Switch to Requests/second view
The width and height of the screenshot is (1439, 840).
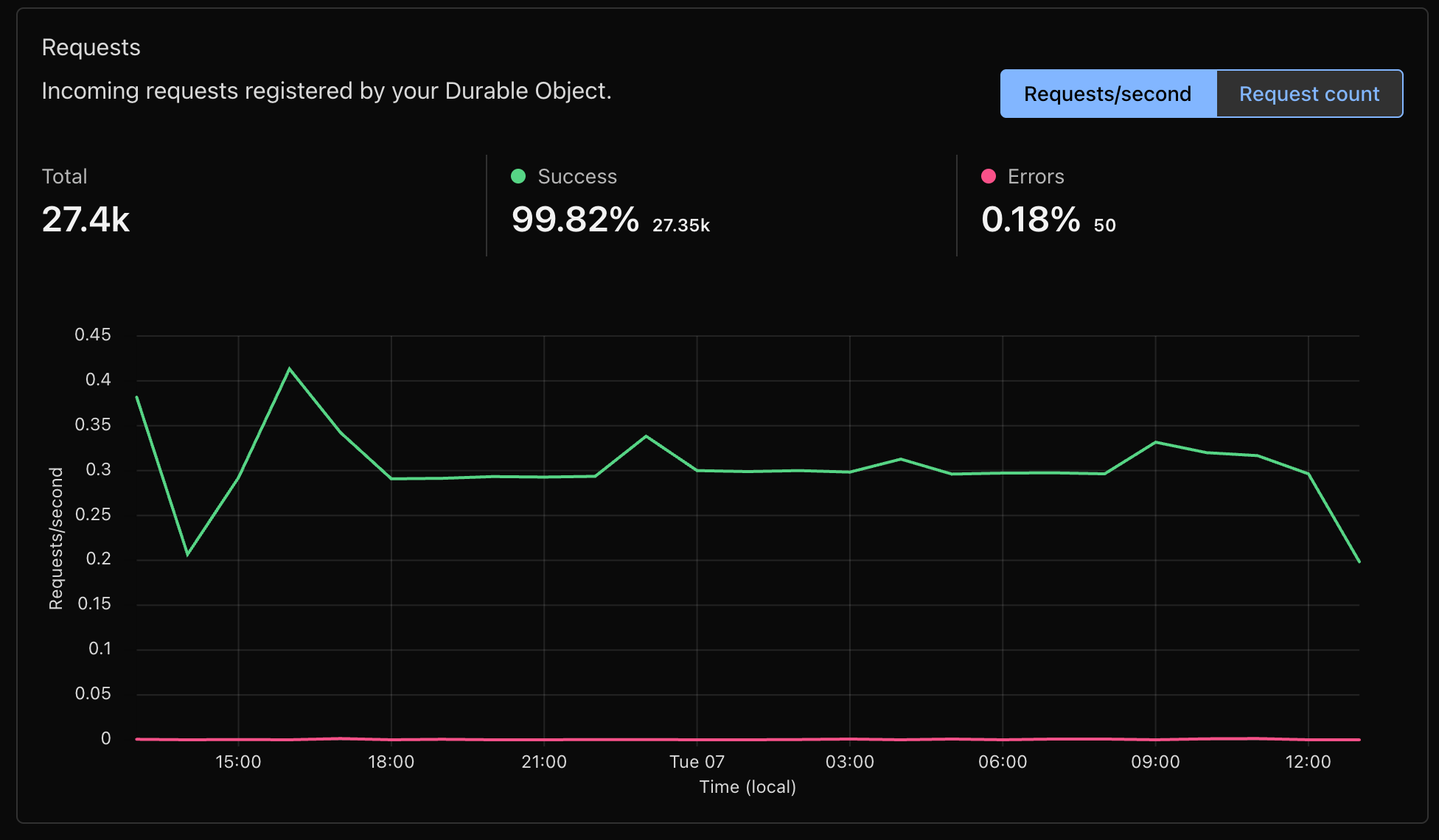click(x=1107, y=94)
